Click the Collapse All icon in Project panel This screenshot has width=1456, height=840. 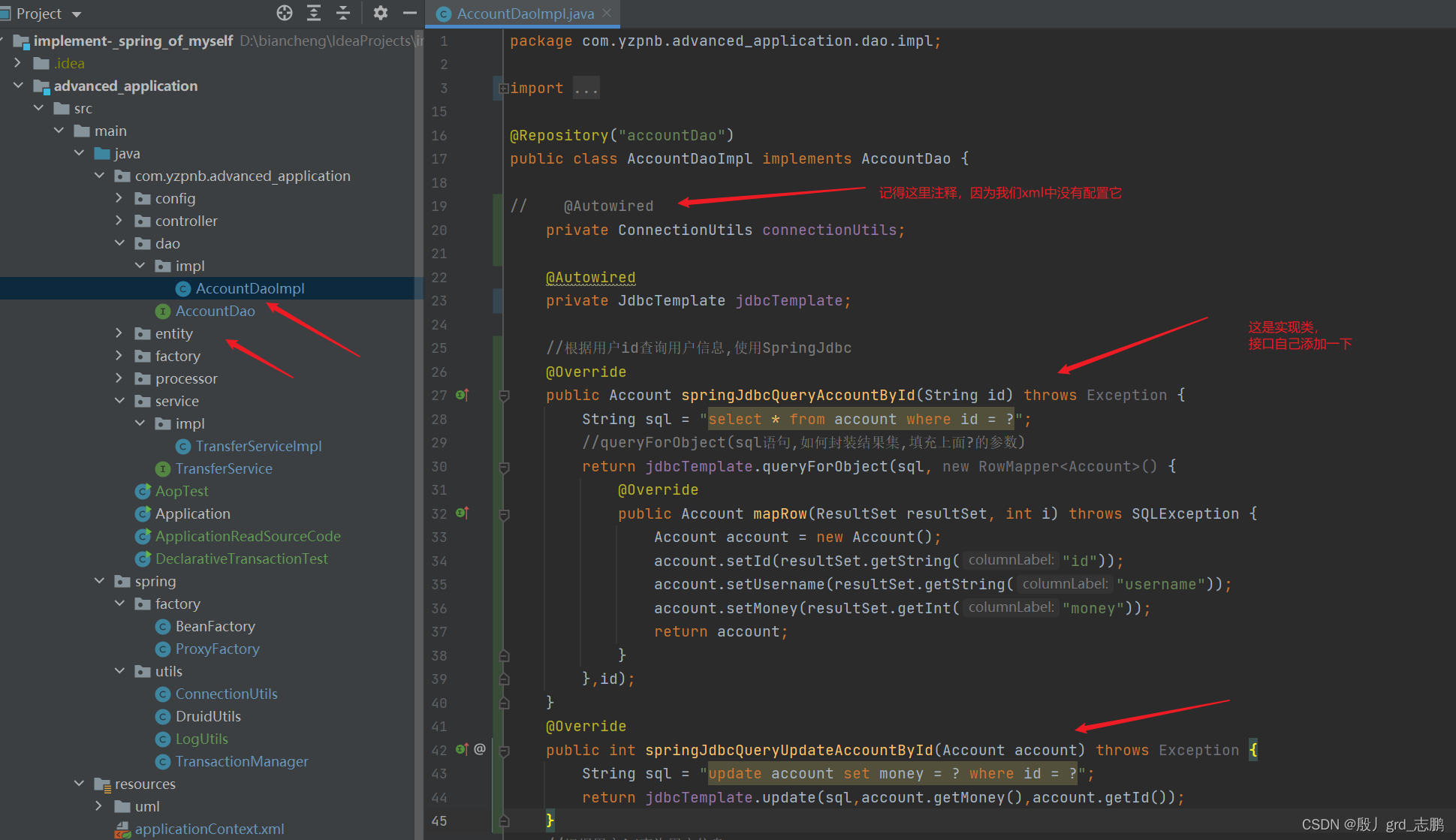[x=343, y=13]
